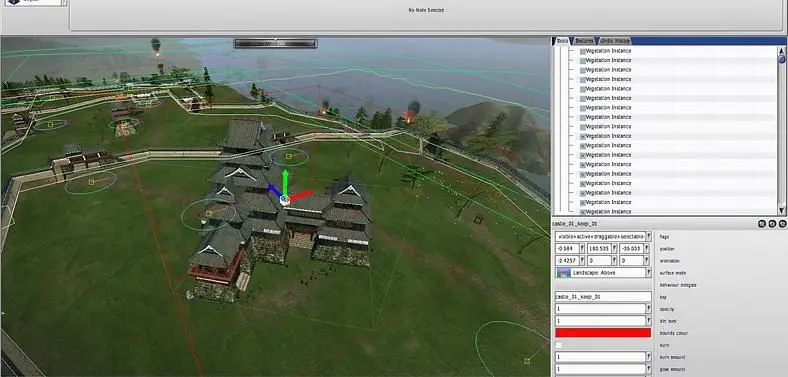This screenshot has height=377, width=788.
Task: Click the arrow beside the opacity value
Action: [x=648, y=309]
